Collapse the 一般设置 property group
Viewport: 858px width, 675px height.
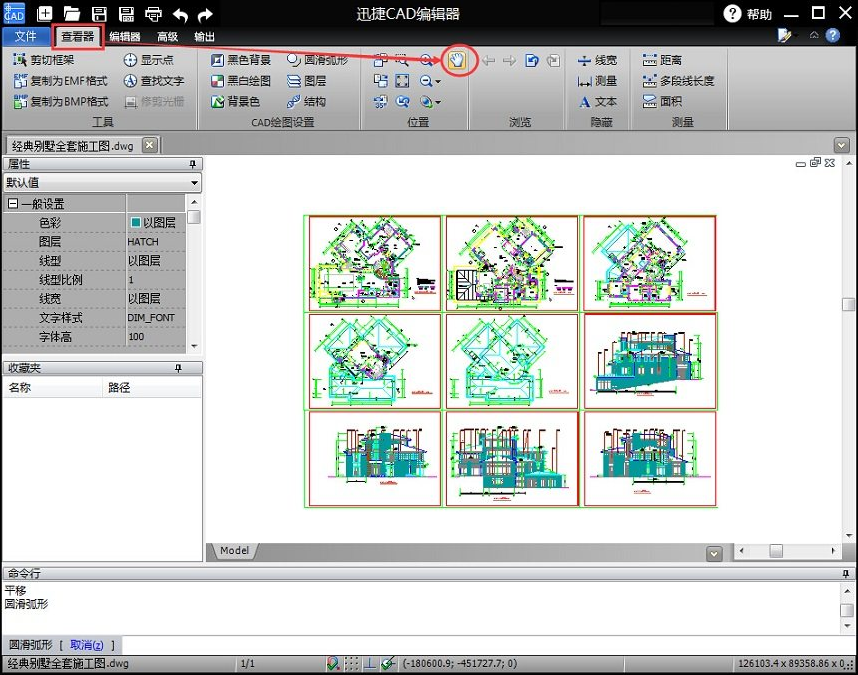13,204
